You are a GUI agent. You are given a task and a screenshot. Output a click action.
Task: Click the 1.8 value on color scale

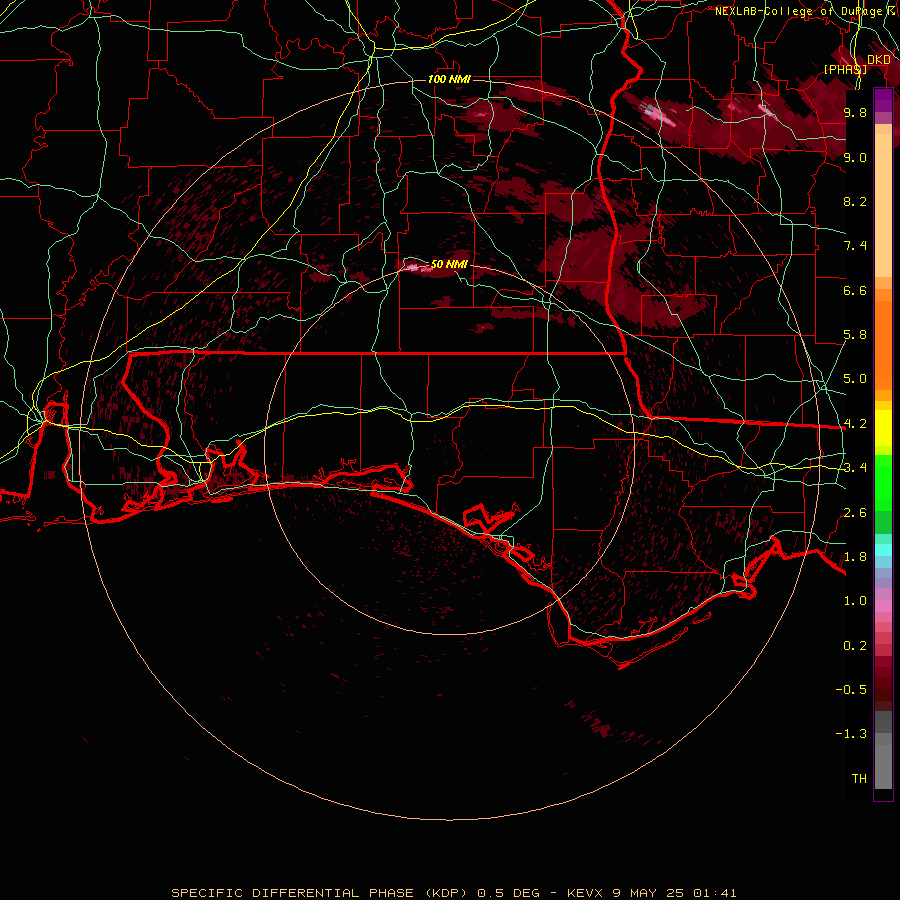click(855, 557)
